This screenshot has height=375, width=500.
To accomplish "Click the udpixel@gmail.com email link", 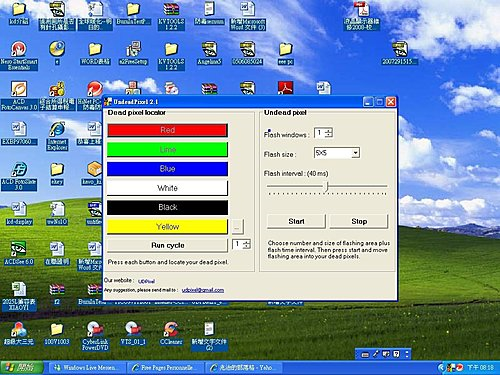I will pos(203,290).
